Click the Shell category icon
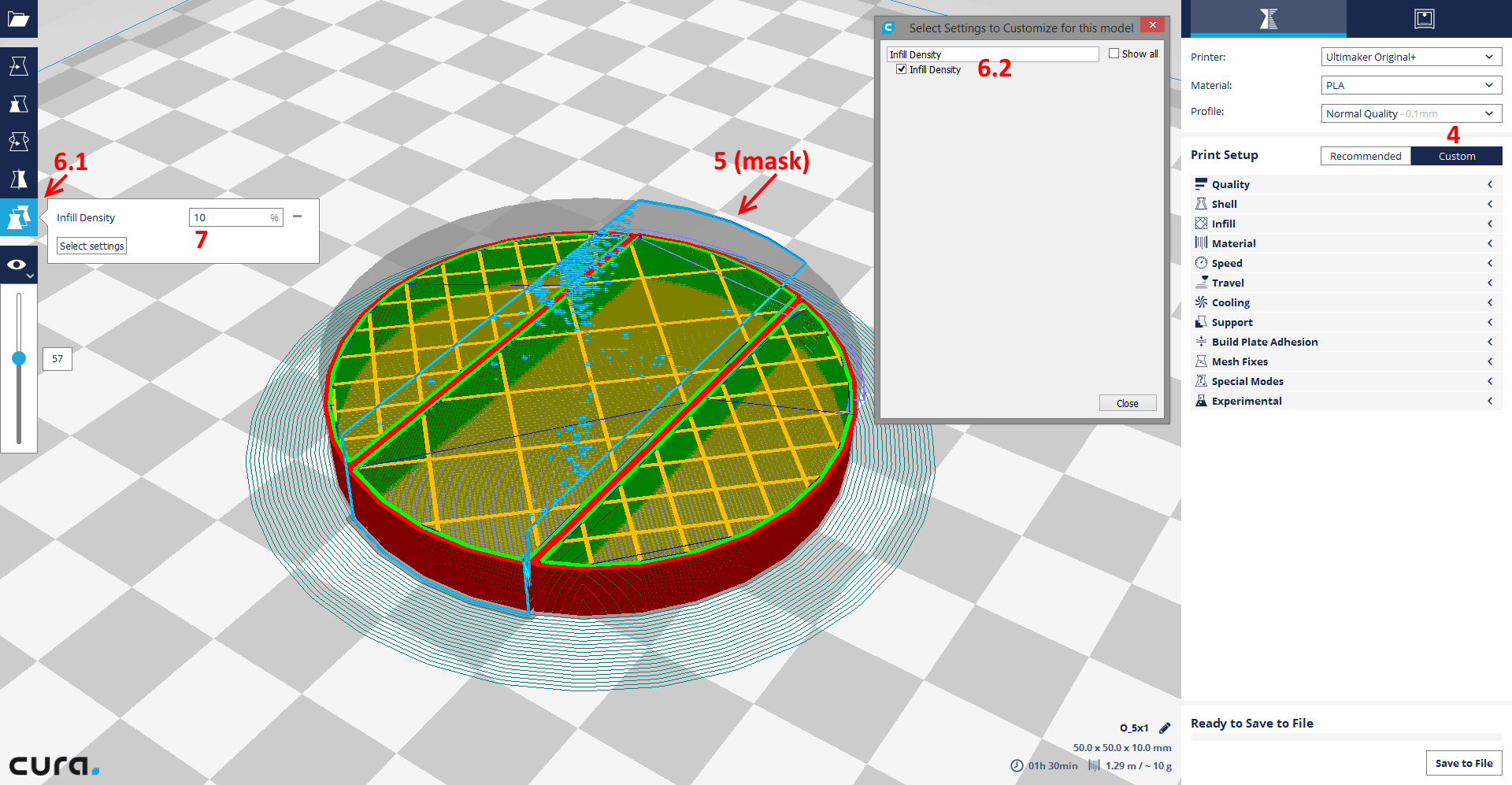The image size is (1512, 785). coord(1201,204)
